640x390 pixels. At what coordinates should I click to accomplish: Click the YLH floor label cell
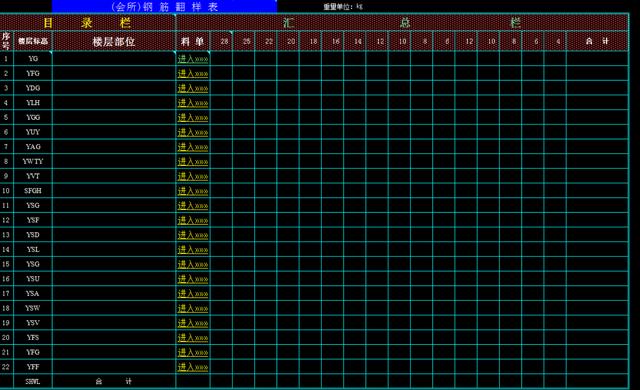coord(33,103)
